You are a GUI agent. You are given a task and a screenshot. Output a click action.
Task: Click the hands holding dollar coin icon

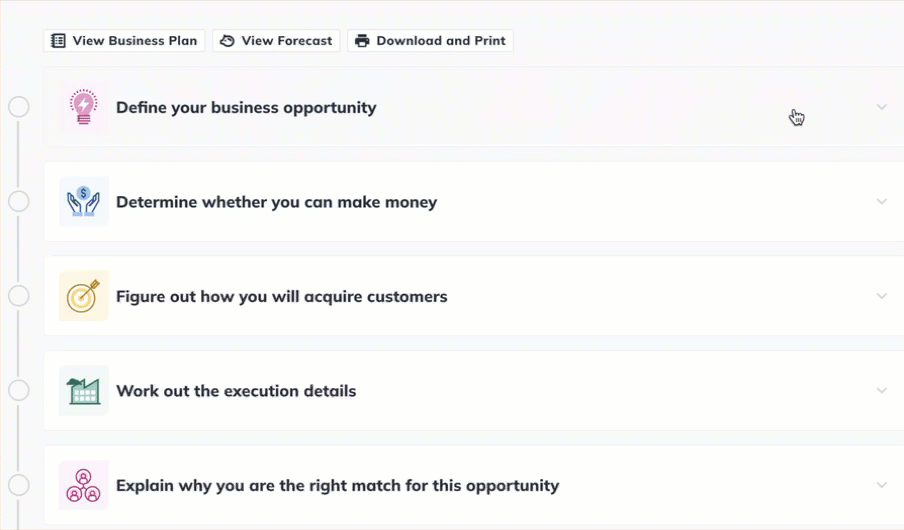(x=84, y=202)
